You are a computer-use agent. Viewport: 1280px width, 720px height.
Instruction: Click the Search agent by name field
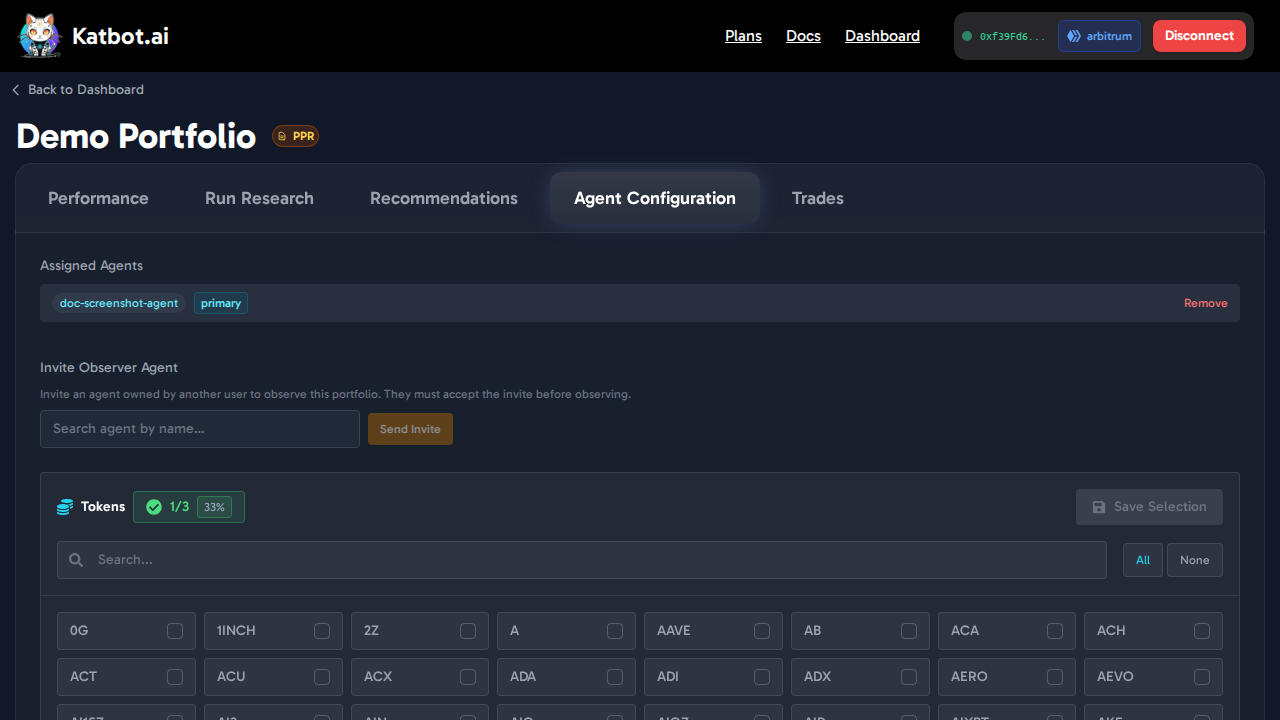[200, 429]
